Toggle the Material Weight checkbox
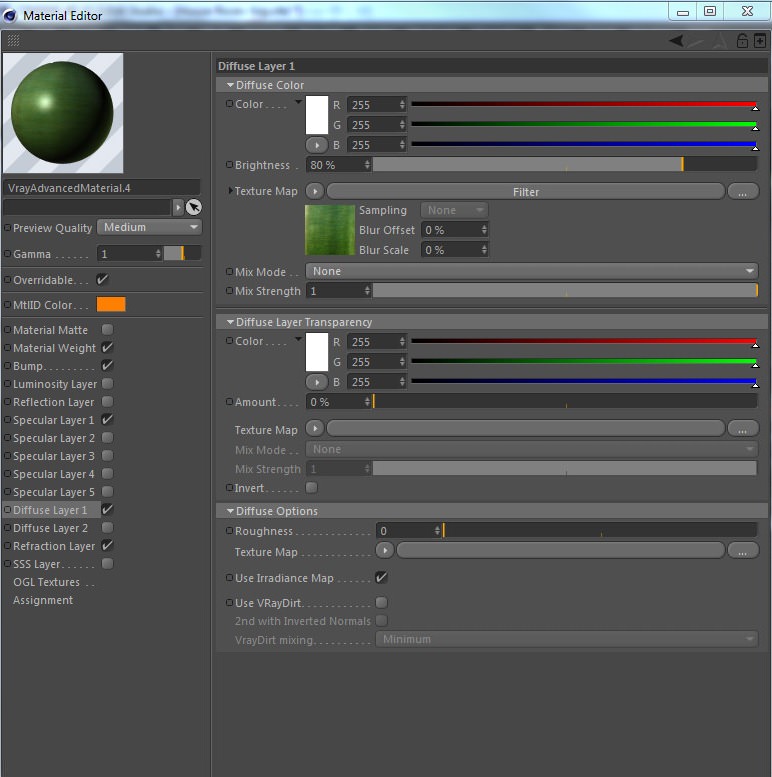This screenshot has width=772, height=777. click(107, 348)
